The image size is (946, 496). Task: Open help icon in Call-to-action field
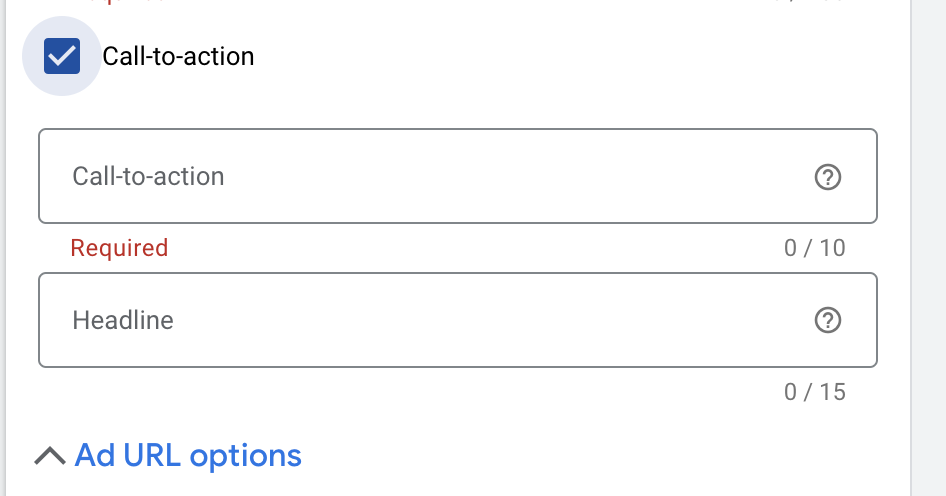coord(827,177)
